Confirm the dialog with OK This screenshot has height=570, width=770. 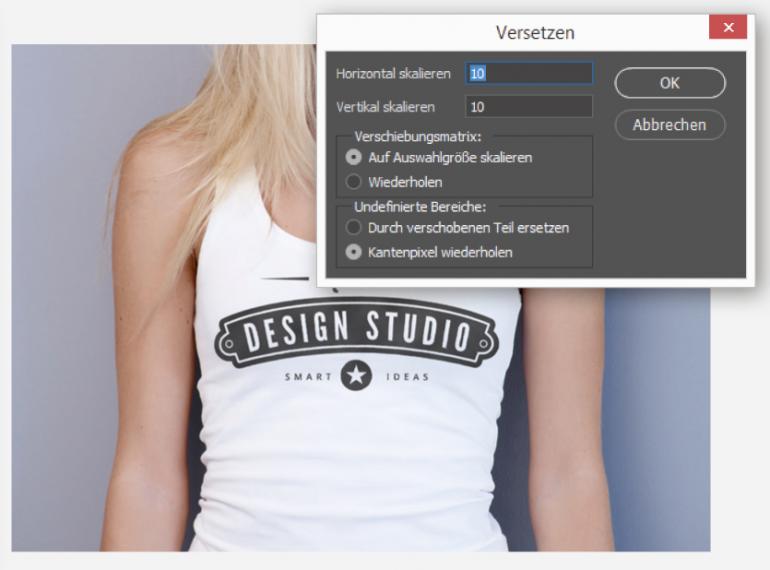[x=669, y=83]
